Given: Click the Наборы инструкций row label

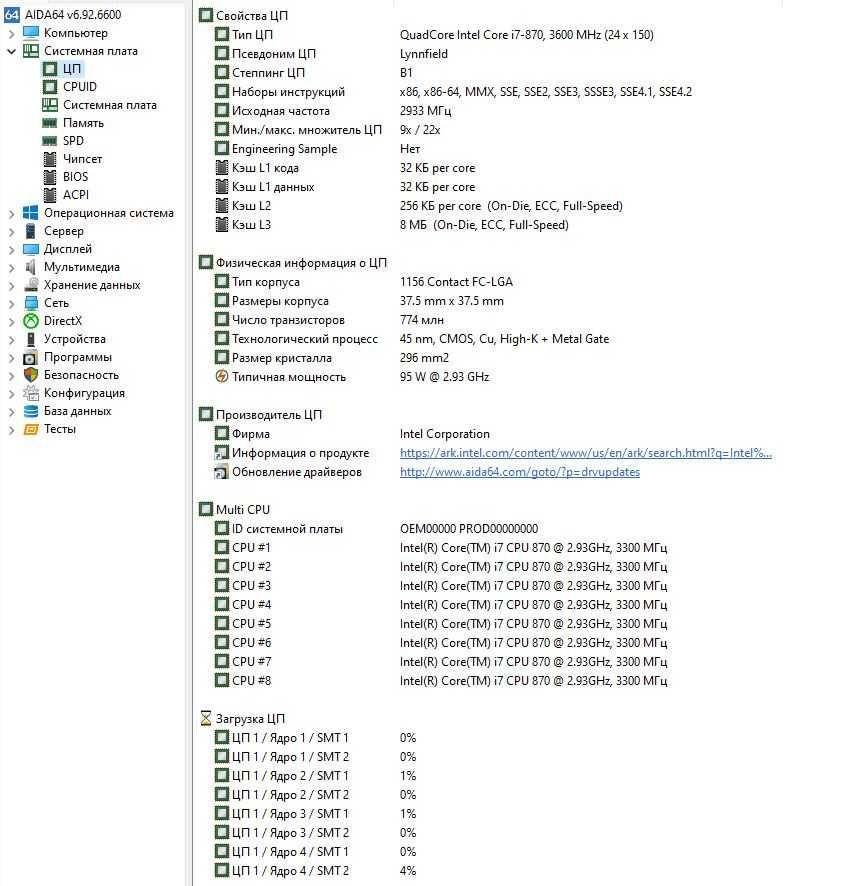Looking at the screenshot, I should (288, 92).
